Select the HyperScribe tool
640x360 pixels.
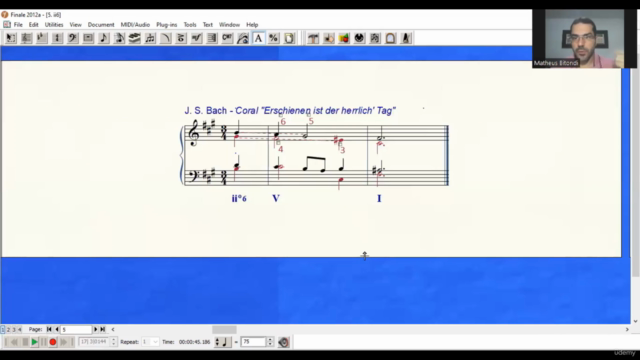(x=135, y=38)
